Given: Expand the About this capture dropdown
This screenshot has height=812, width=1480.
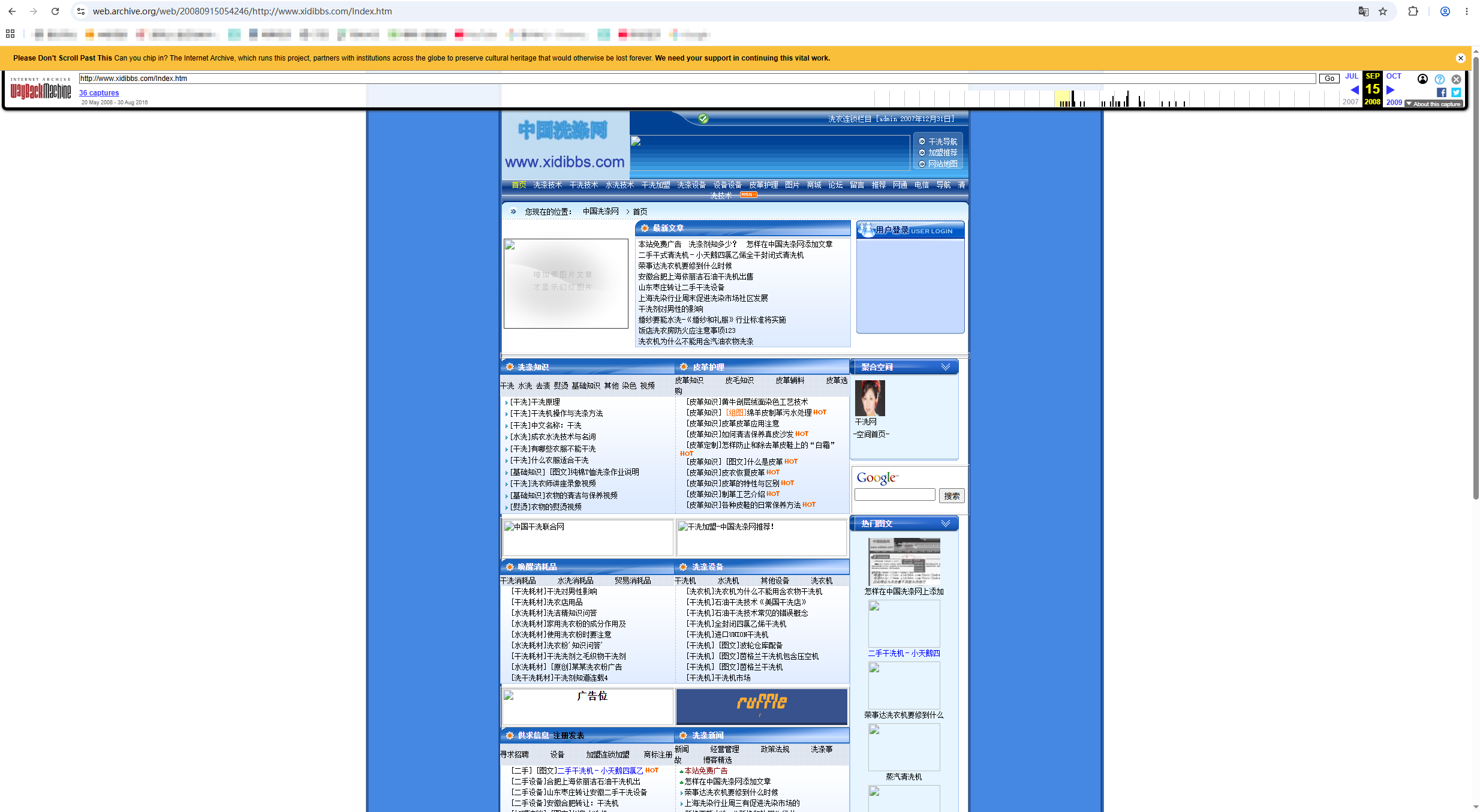Looking at the screenshot, I should click(x=1433, y=104).
